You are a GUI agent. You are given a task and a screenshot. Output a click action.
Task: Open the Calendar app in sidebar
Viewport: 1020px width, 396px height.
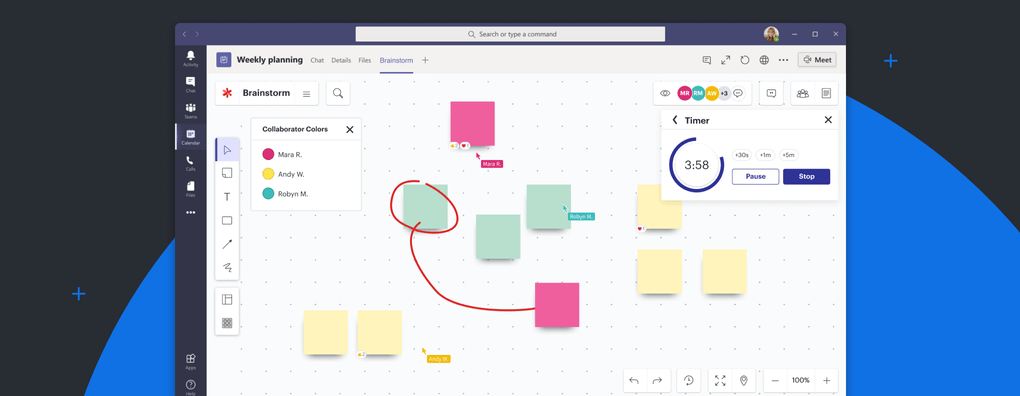190,137
